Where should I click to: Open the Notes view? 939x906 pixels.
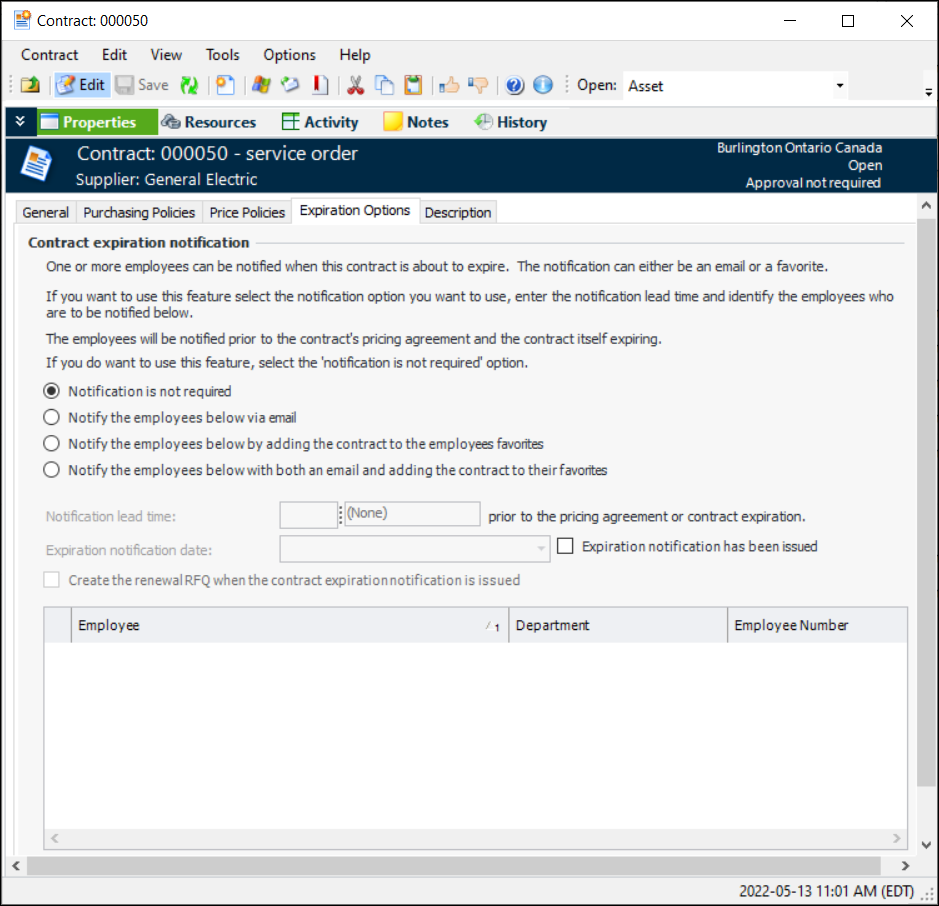pyautogui.click(x=416, y=122)
